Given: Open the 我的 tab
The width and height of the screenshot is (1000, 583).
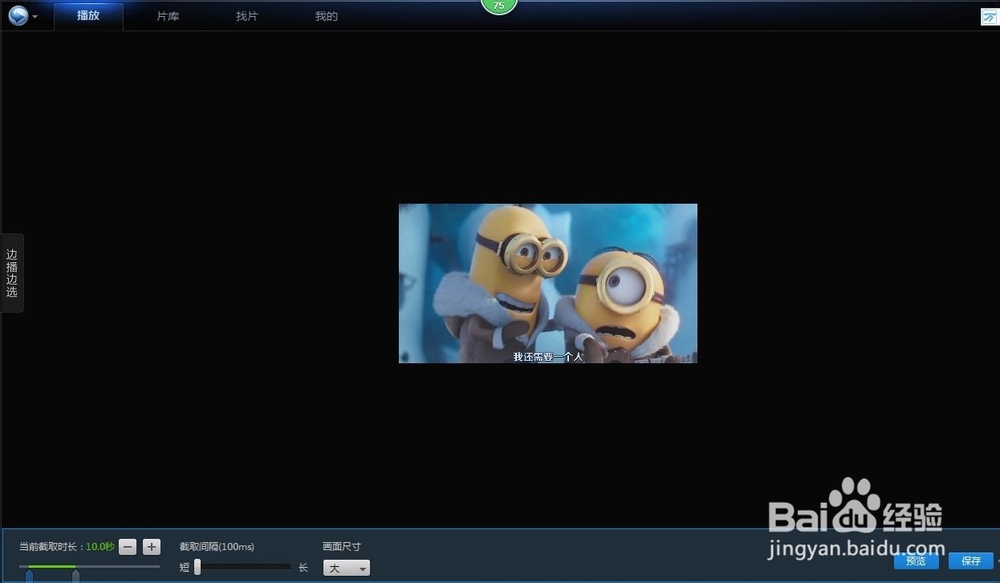Looking at the screenshot, I should [326, 16].
